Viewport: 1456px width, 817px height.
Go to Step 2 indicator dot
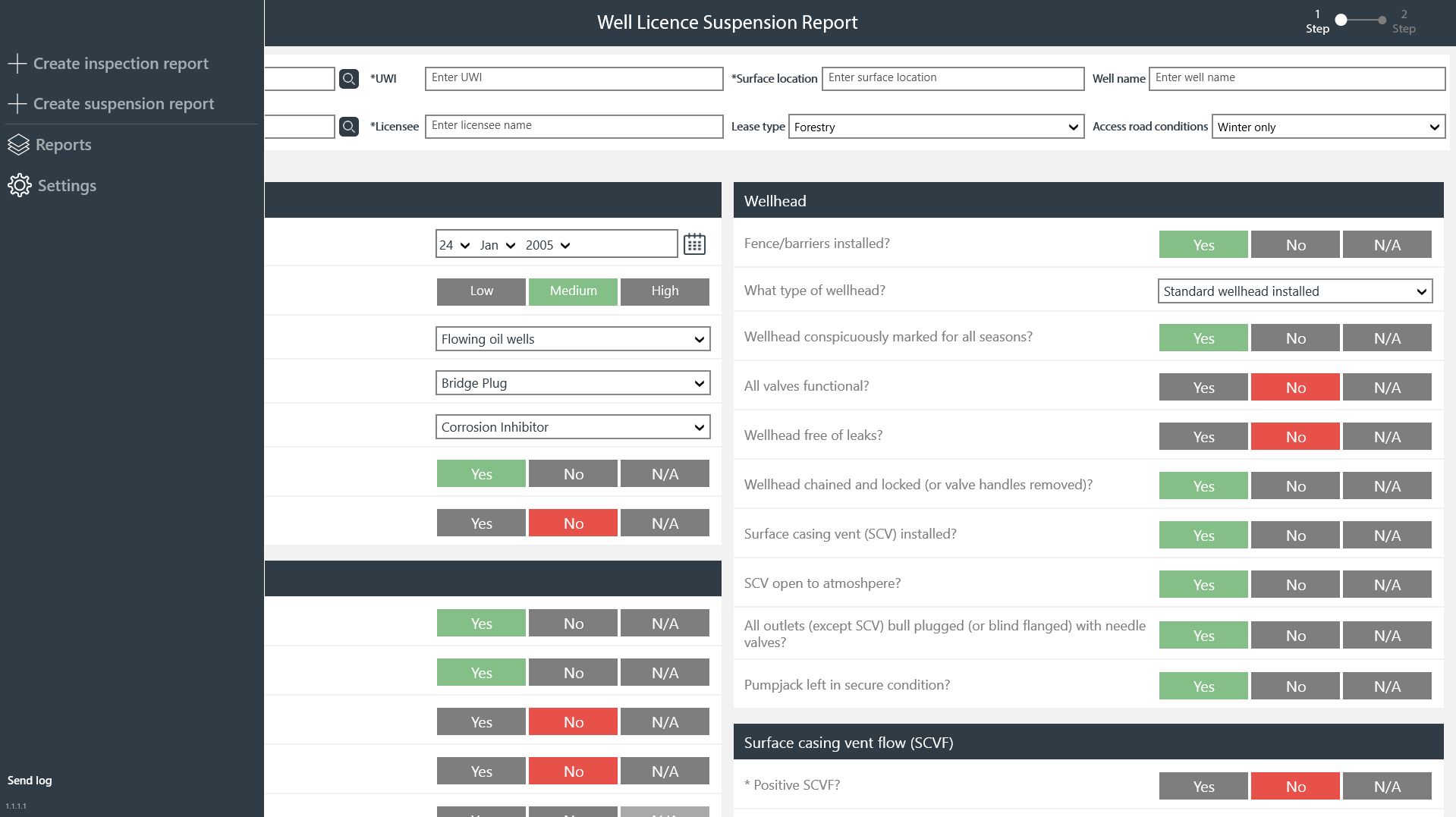click(x=1382, y=20)
